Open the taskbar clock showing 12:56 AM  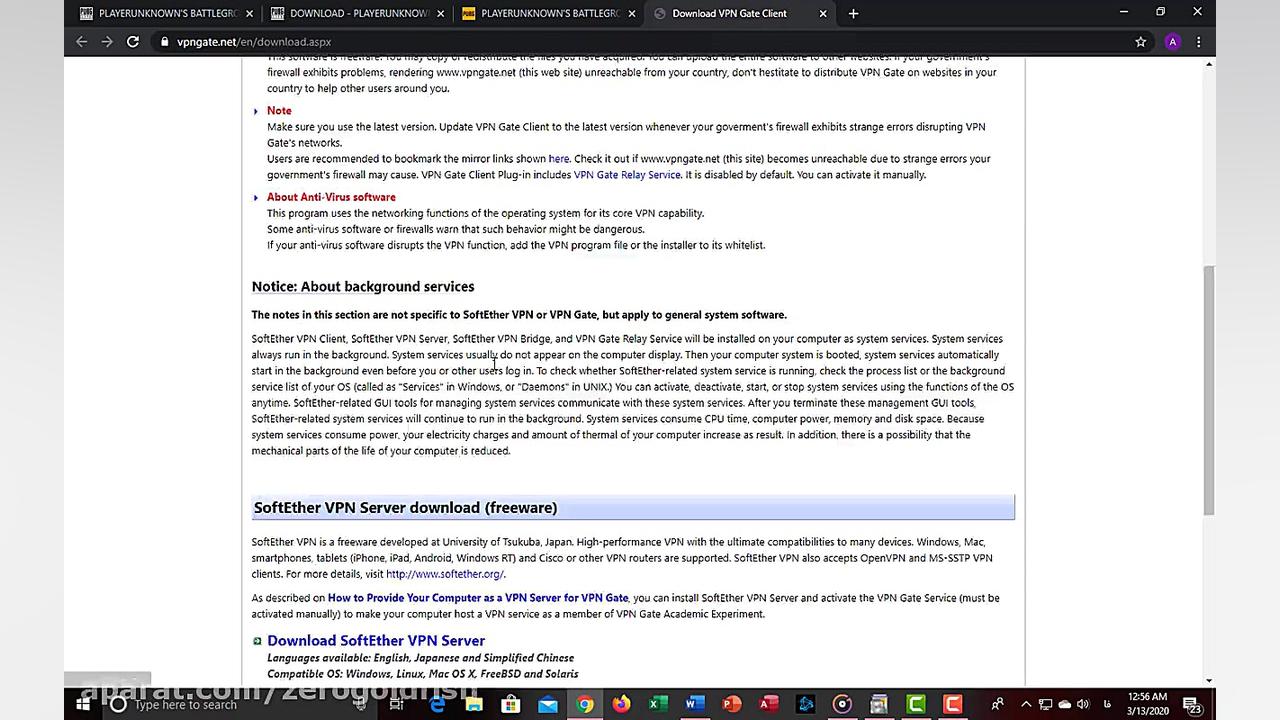[1146, 704]
